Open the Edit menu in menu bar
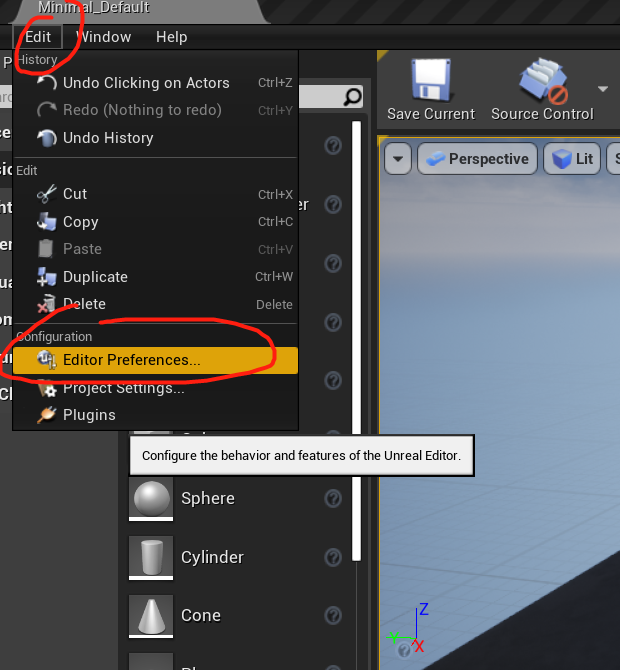 38,37
